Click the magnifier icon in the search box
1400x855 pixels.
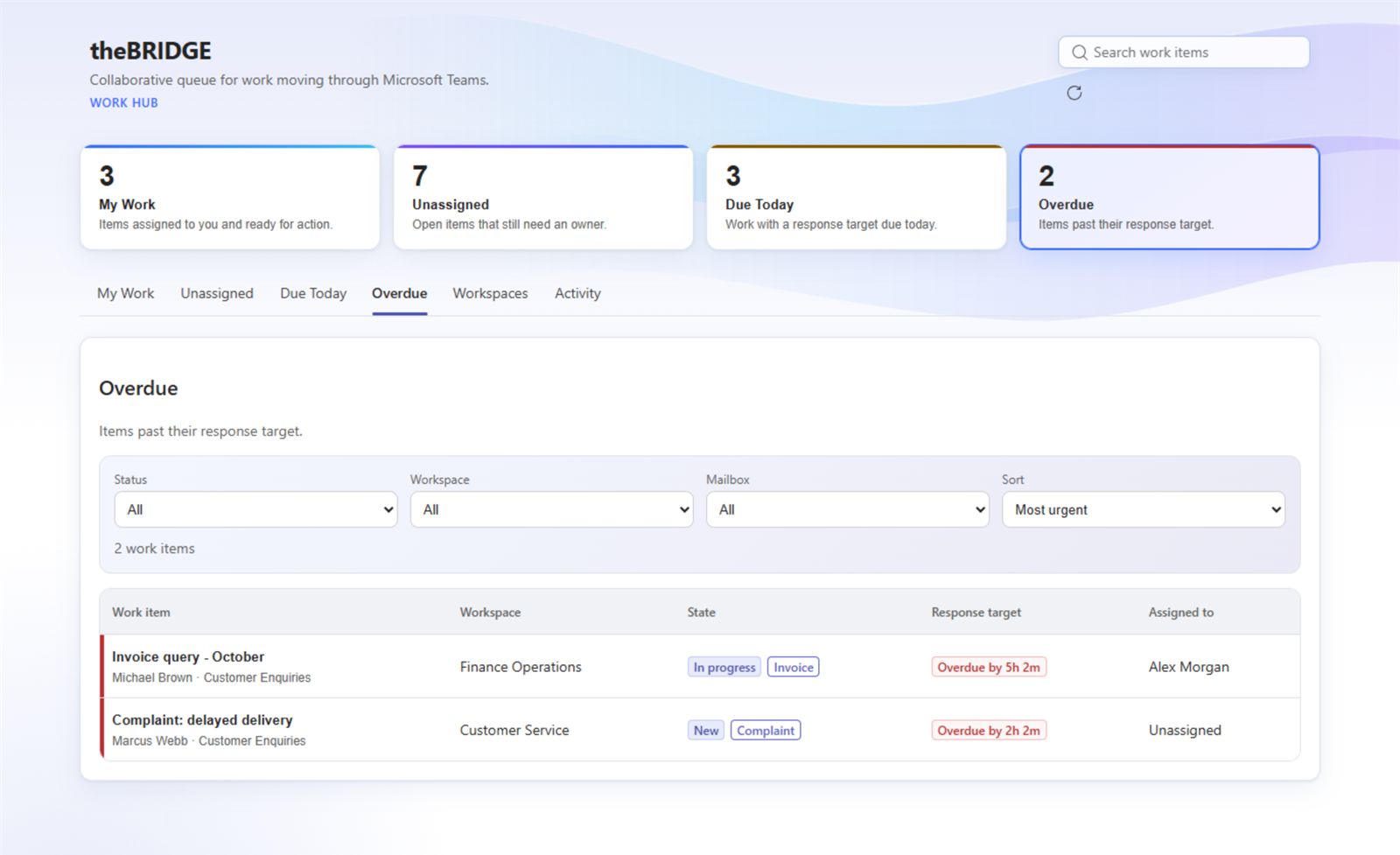point(1080,53)
